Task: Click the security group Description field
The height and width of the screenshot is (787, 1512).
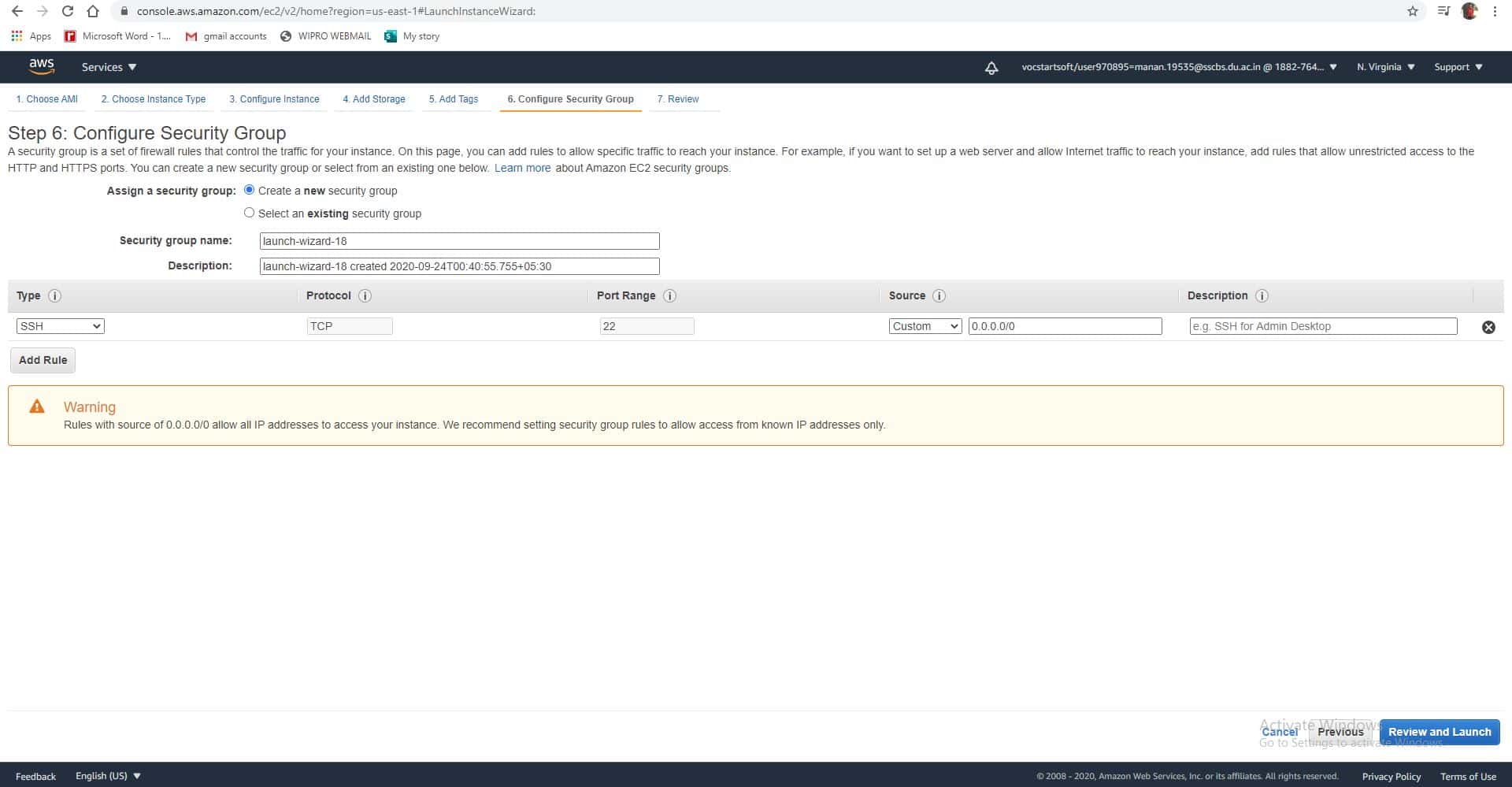Action: [460, 266]
